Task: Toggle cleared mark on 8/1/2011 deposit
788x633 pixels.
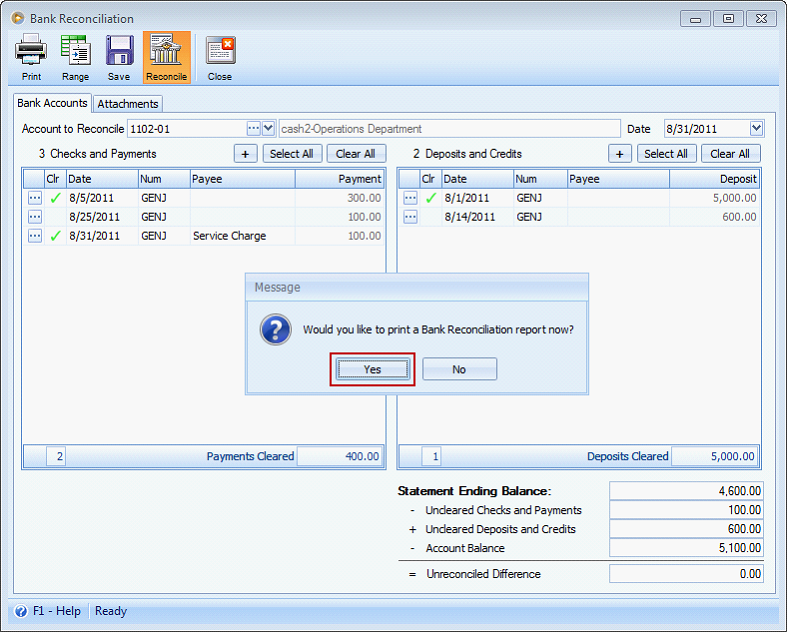Action: tap(431, 198)
